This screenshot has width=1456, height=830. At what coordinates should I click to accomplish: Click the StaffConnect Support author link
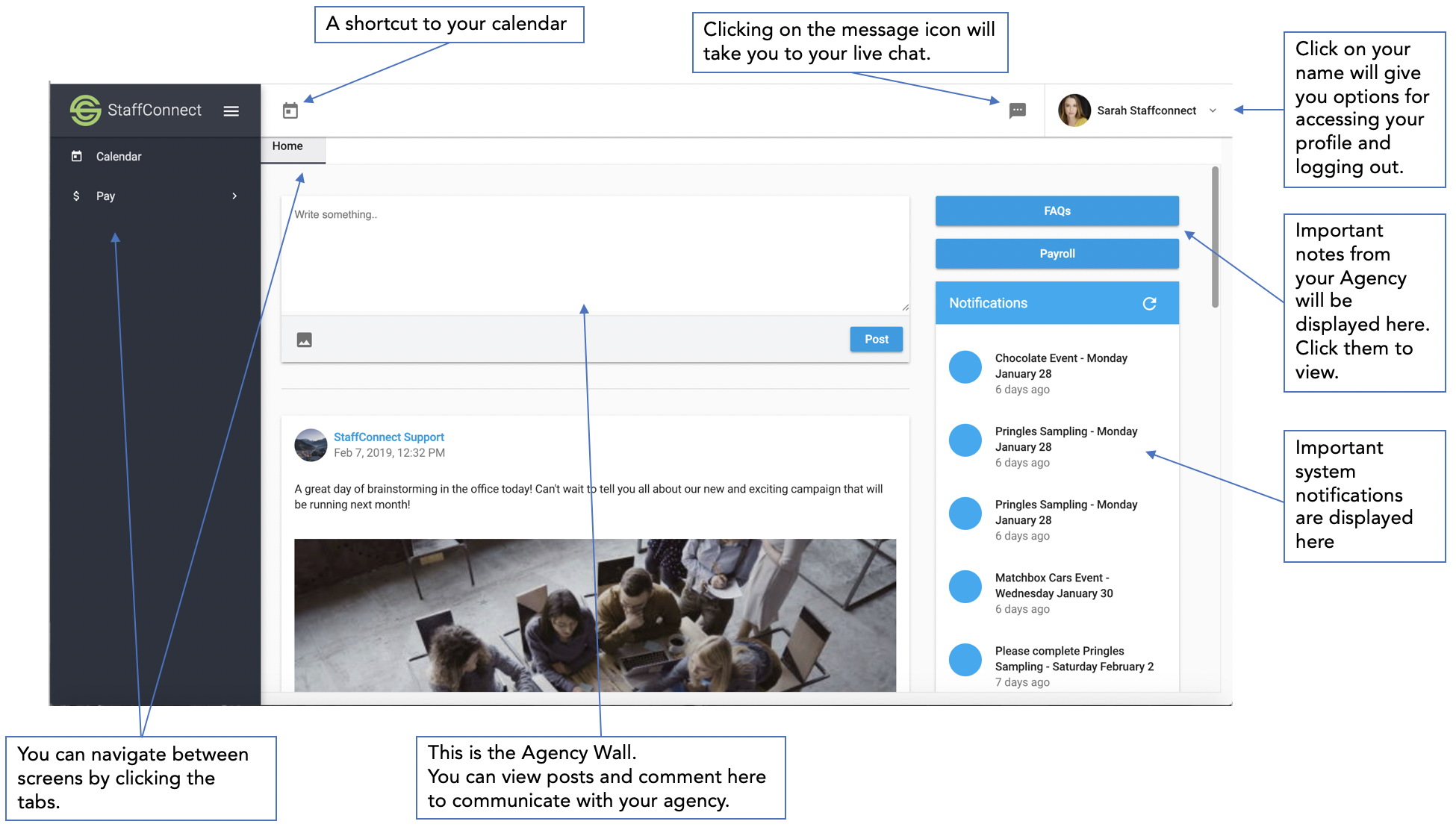click(388, 437)
